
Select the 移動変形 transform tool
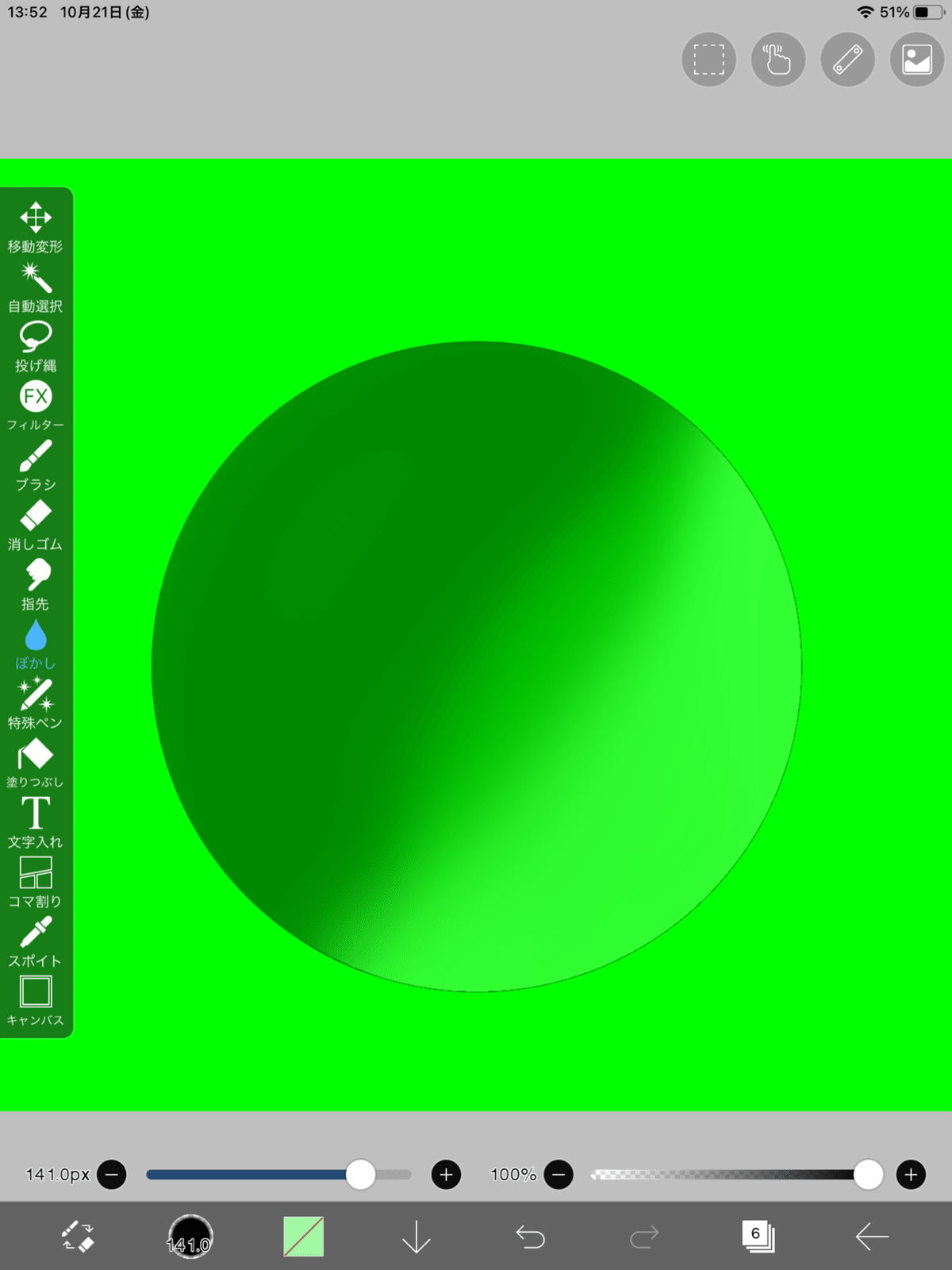click(36, 228)
